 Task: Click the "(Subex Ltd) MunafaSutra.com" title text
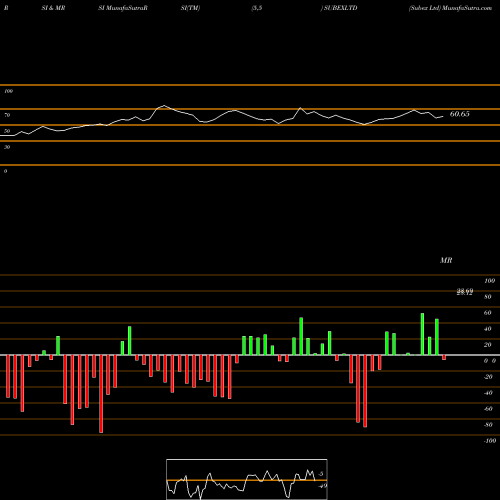click(x=450, y=8)
